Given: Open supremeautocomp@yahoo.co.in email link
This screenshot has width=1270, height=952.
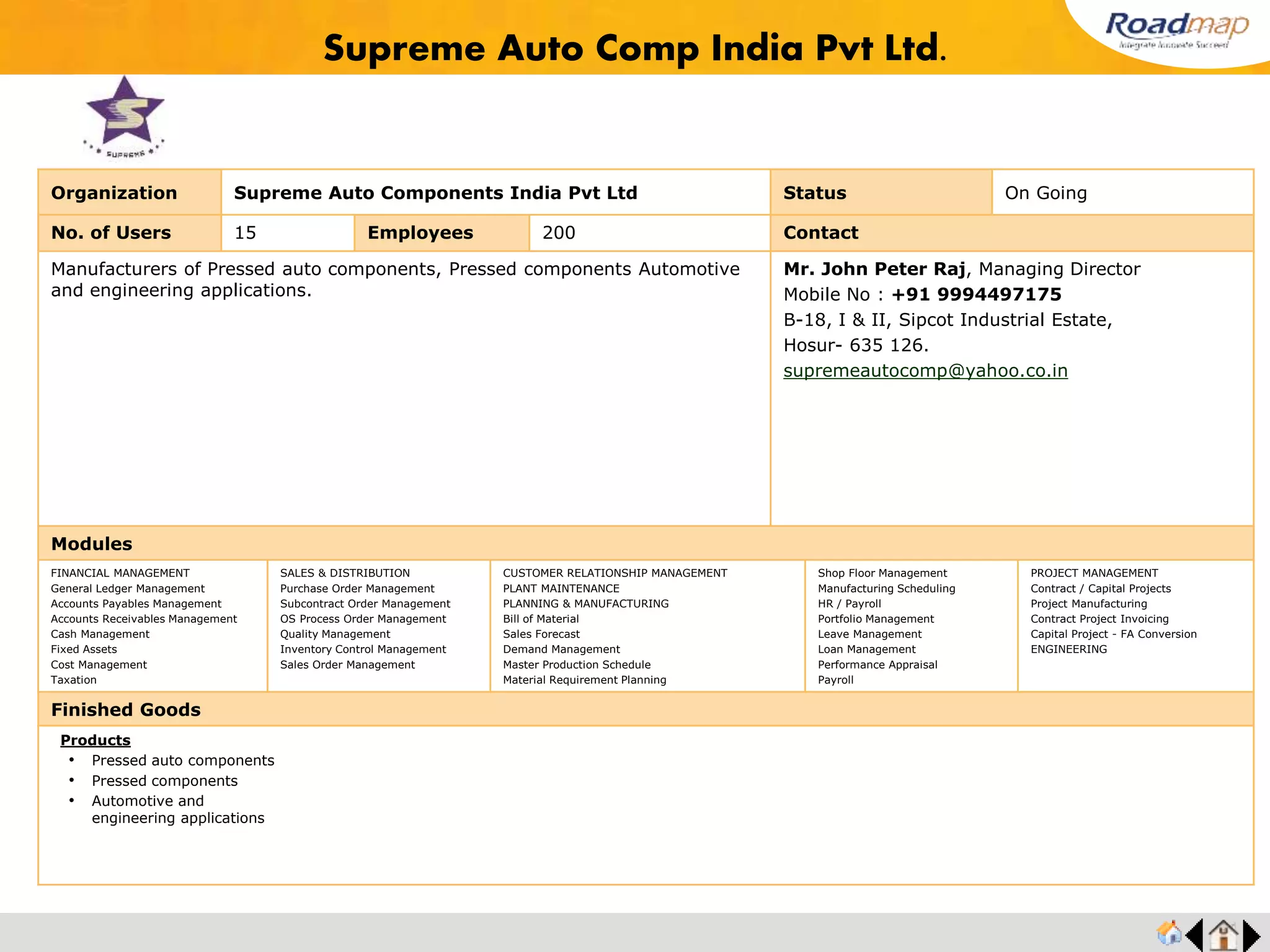Looking at the screenshot, I should (x=925, y=371).
